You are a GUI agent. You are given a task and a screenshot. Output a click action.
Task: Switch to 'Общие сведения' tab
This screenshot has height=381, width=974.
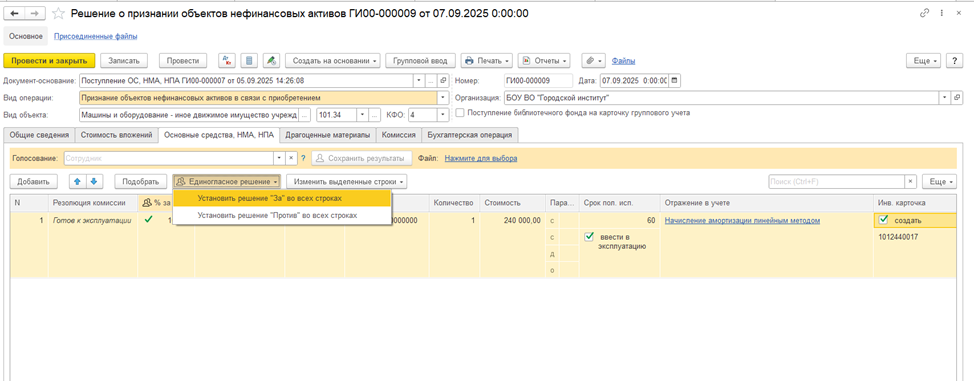(39, 135)
